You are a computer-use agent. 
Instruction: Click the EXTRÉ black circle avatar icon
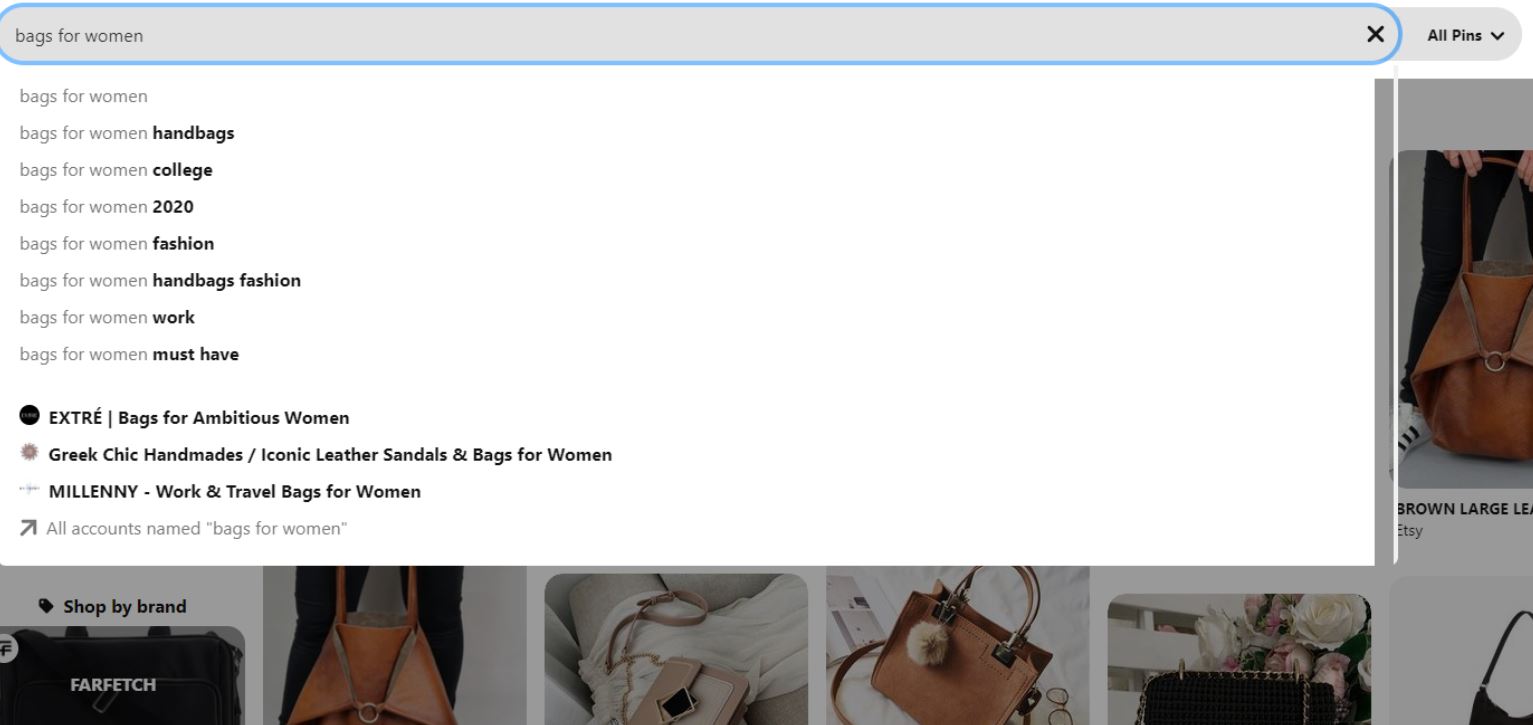[30, 416]
